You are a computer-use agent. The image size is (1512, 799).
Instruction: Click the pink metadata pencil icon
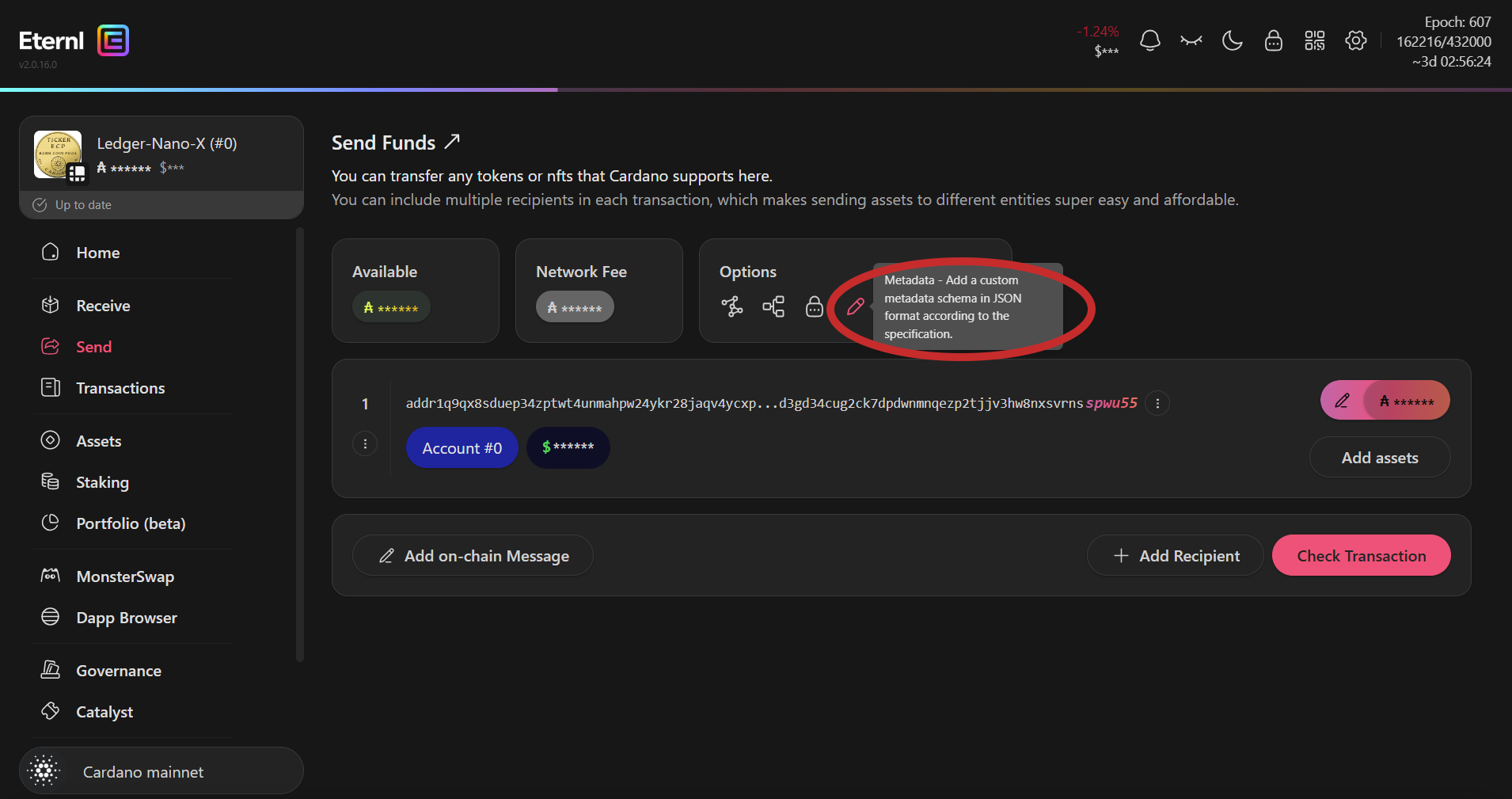(x=855, y=306)
